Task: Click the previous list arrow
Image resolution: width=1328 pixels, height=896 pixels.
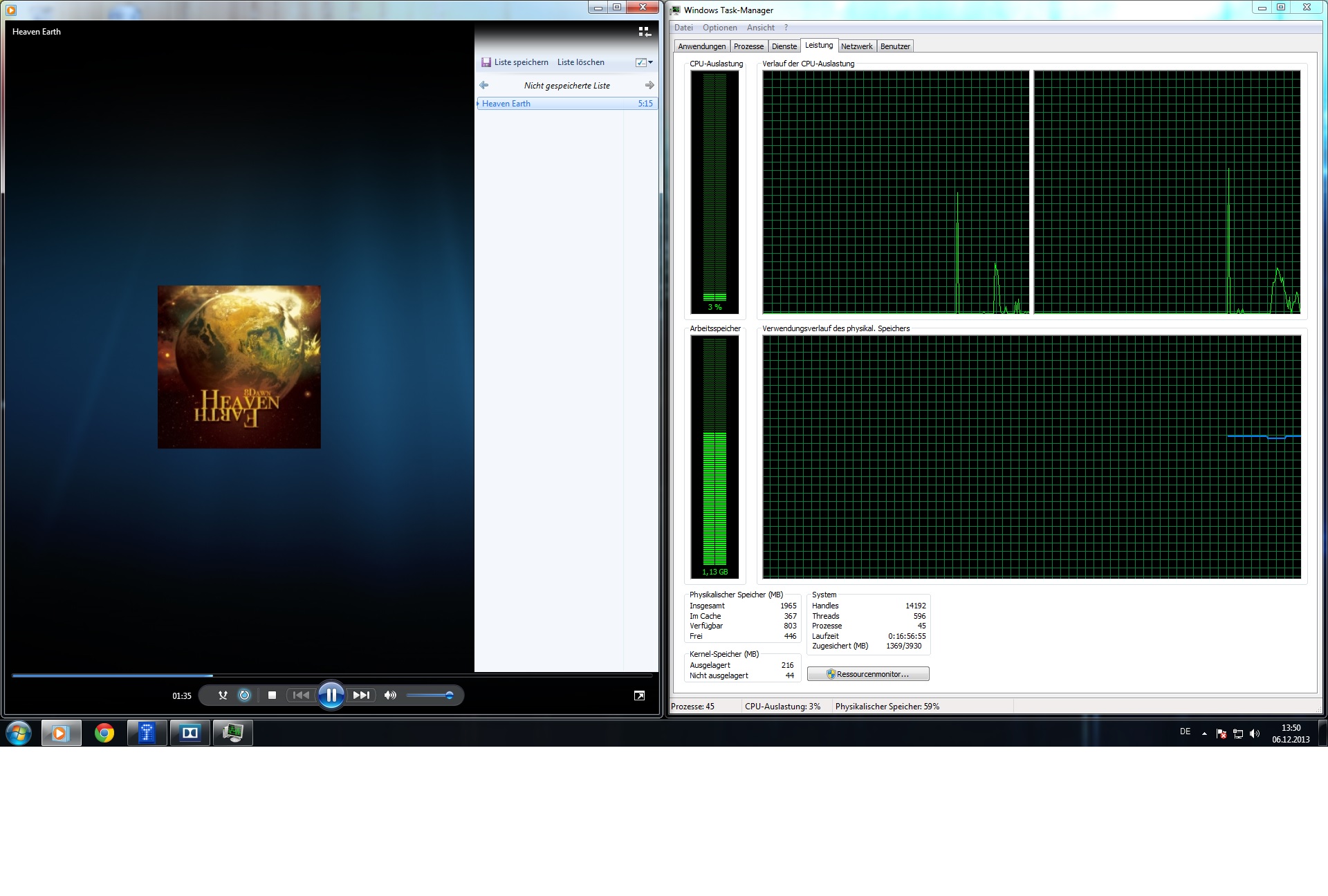Action: pos(484,85)
